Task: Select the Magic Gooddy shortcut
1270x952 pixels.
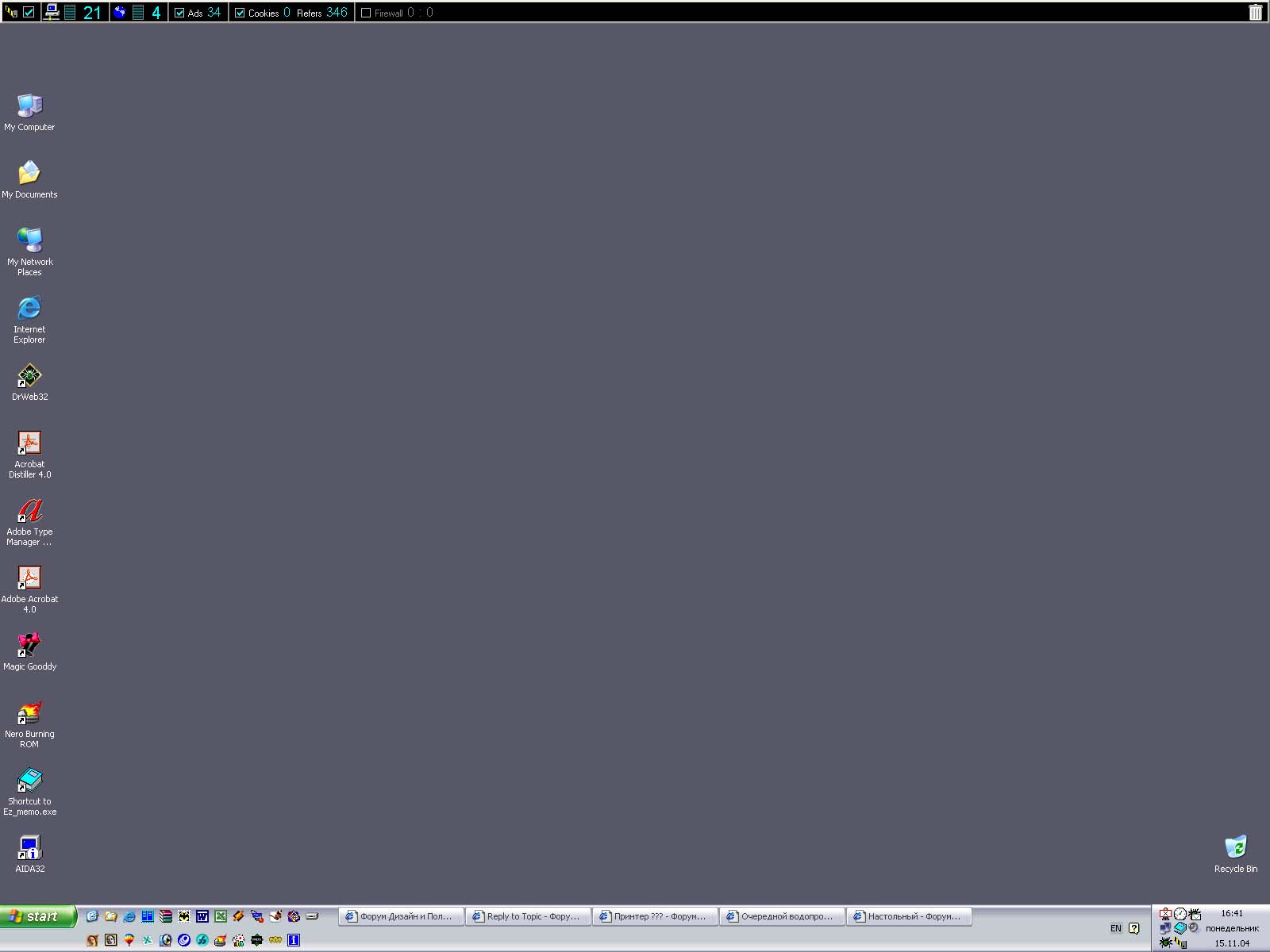Action: (29, 651)
